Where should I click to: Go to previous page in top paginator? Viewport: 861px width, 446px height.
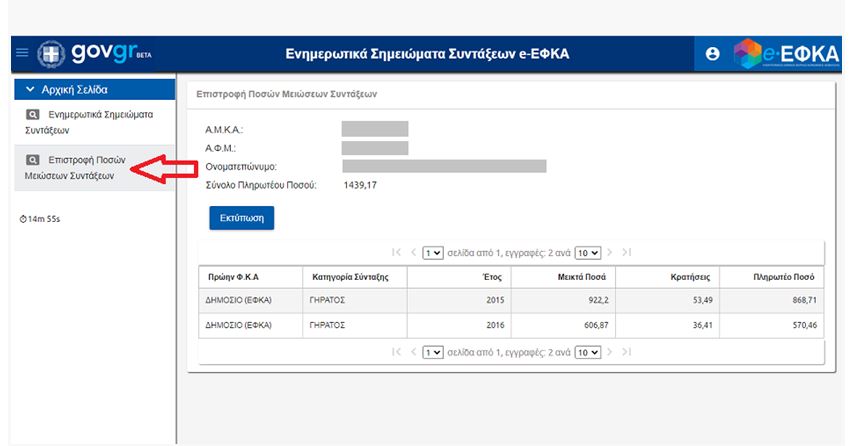pos(414,253)
